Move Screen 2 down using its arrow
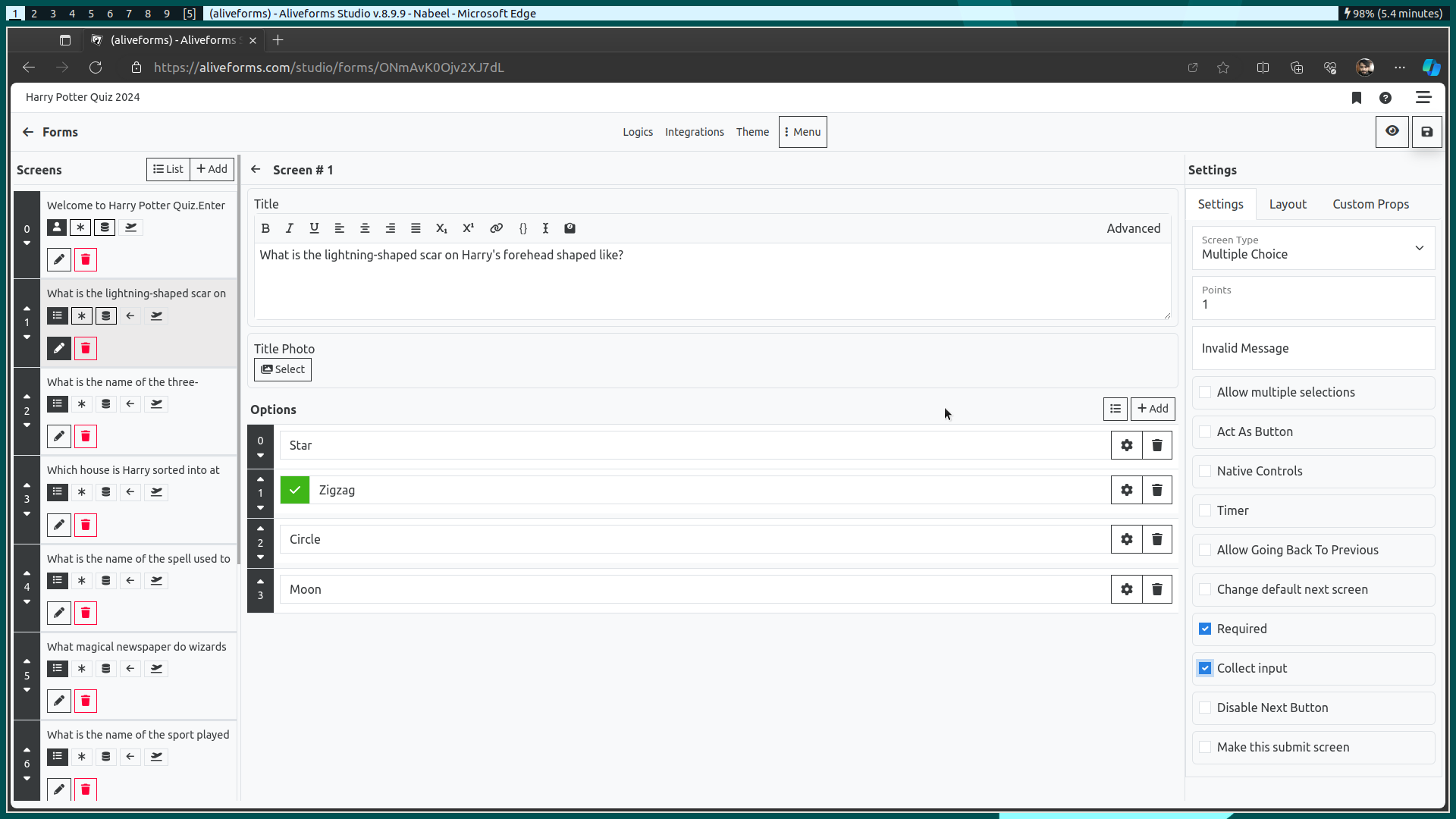The width and height of the screenshot is (1456, 819). tap(27, 425)
